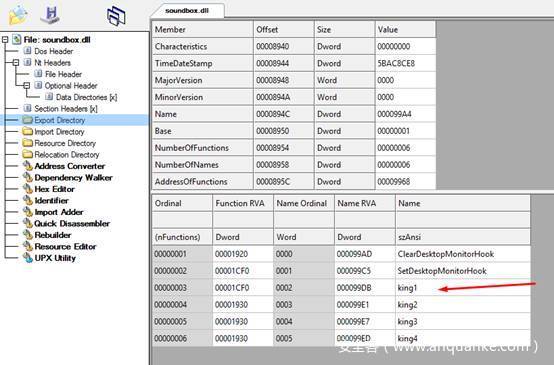
Task: Select the Resource Directory folder
Action: [65, 143]
